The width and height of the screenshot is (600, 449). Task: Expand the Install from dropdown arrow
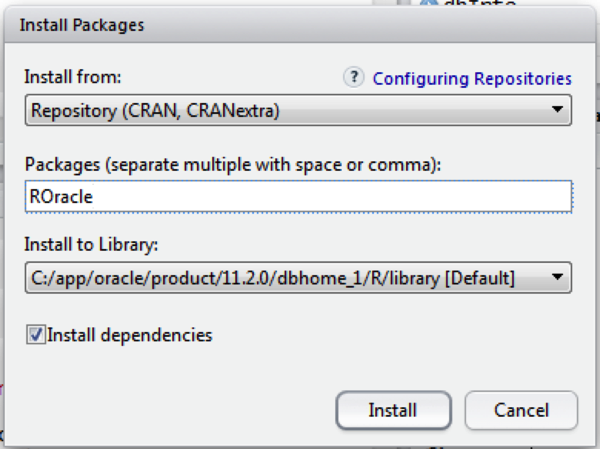558,109
